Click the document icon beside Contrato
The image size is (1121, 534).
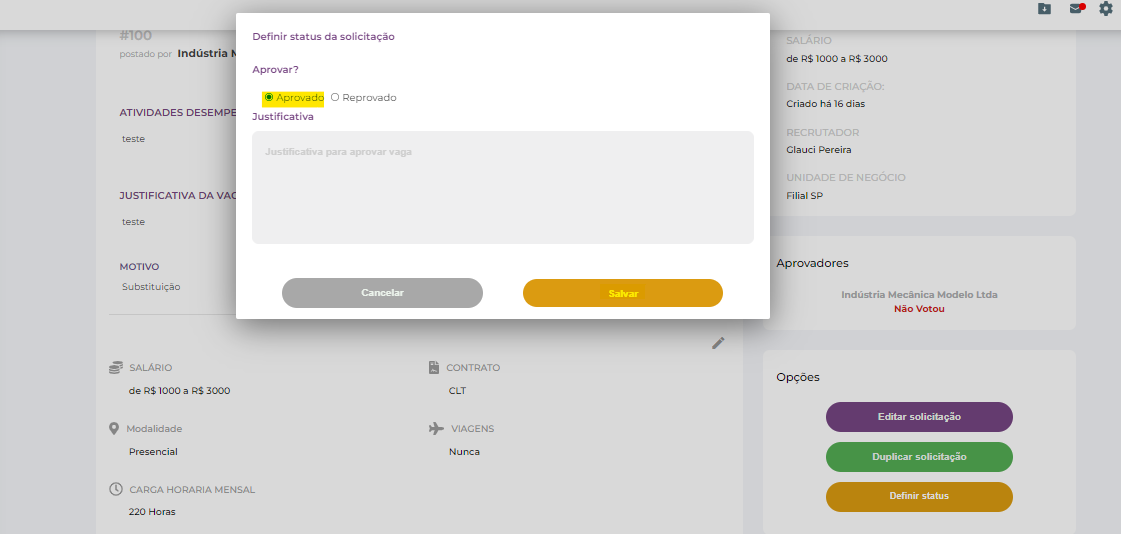click(435, 368)
